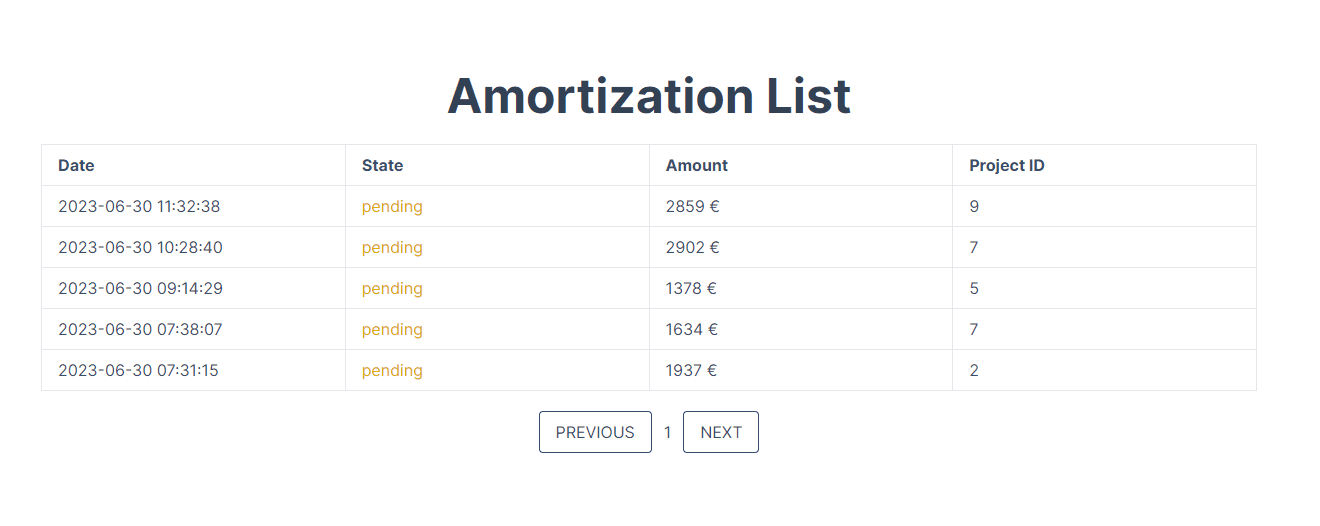This screenshot has width=1320, height=526.
Task: Open the row dated 2023-06-30 11:32:38
Action: click(648, 206)
